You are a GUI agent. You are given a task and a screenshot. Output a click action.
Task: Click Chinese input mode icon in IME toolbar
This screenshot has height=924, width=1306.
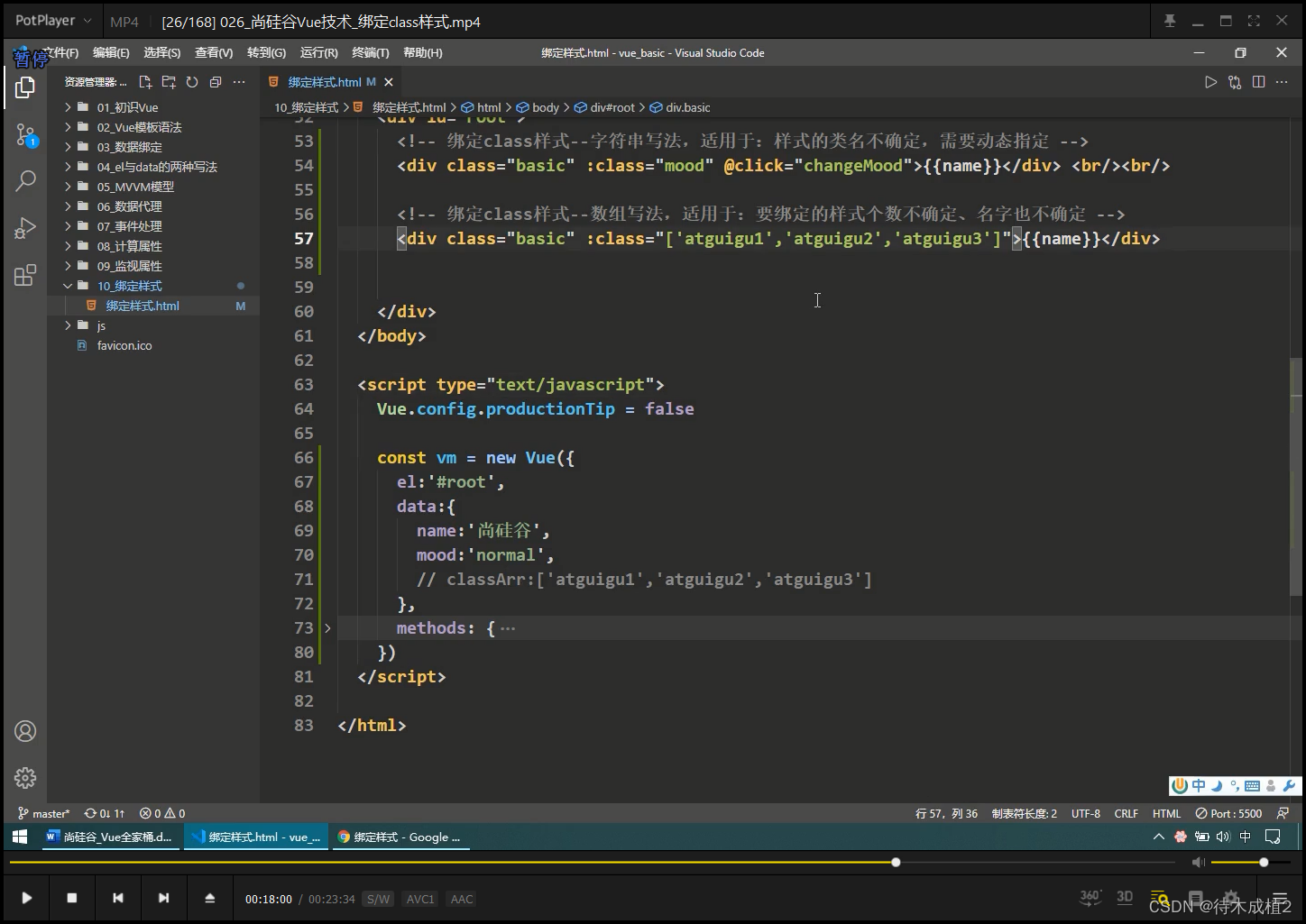tap(1199, 786)
